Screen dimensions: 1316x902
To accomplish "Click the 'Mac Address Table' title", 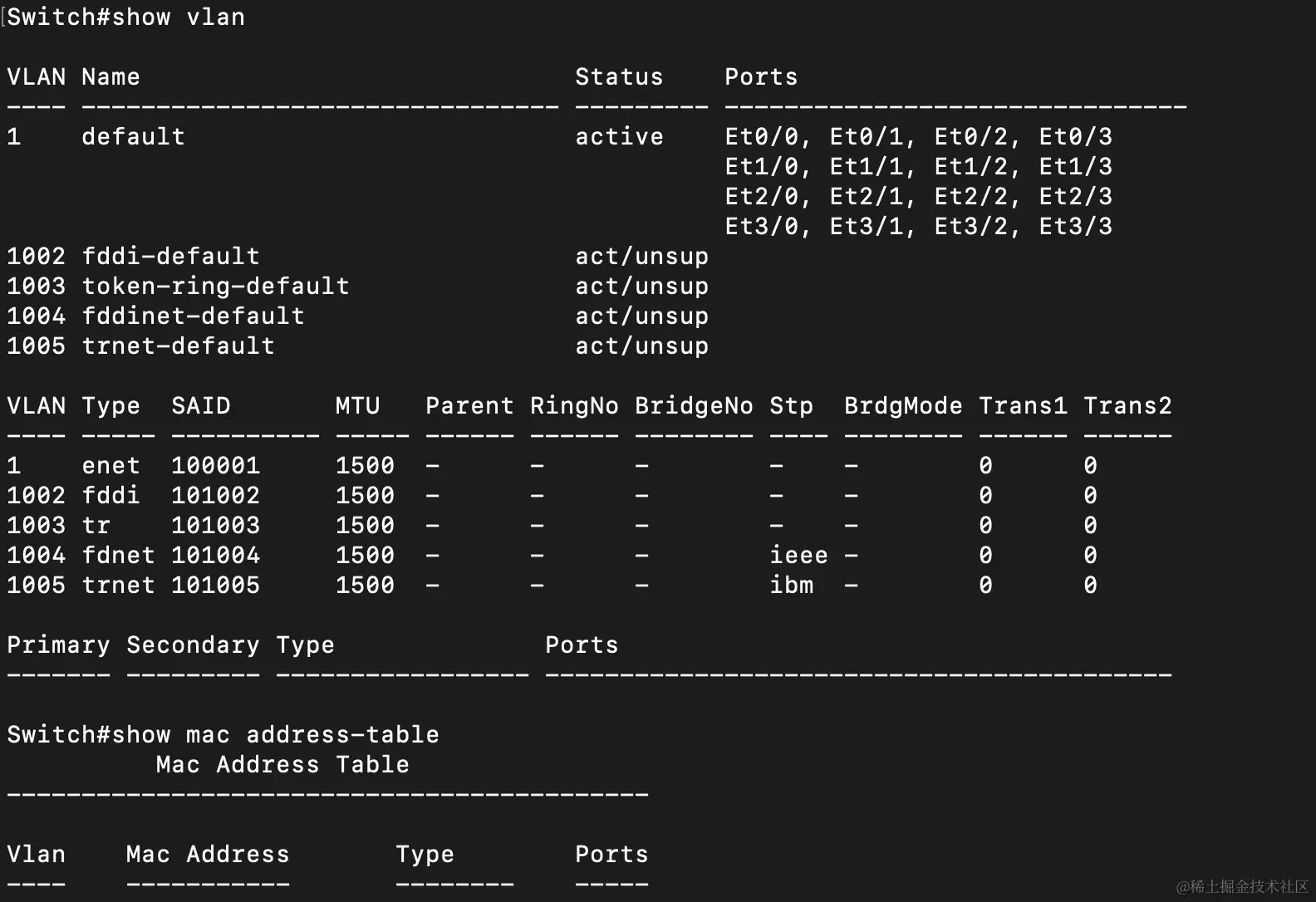I will (282, 765).
